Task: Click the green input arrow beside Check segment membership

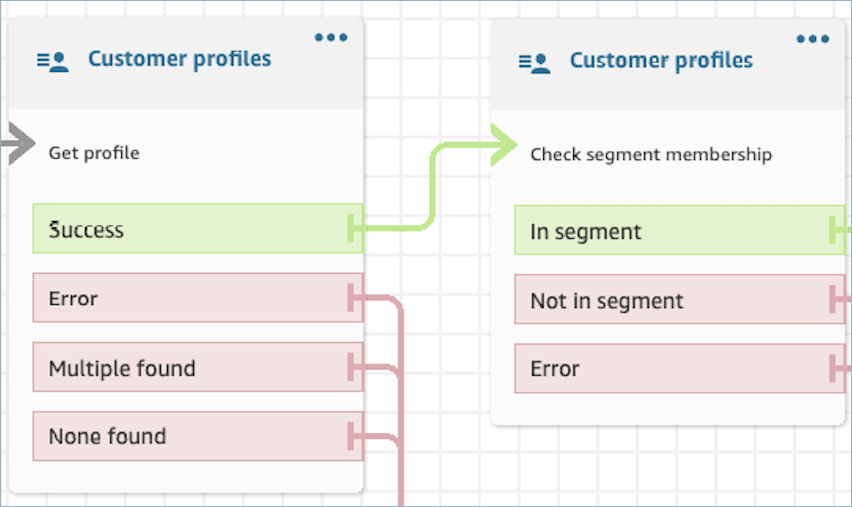Action: point(499,146)
